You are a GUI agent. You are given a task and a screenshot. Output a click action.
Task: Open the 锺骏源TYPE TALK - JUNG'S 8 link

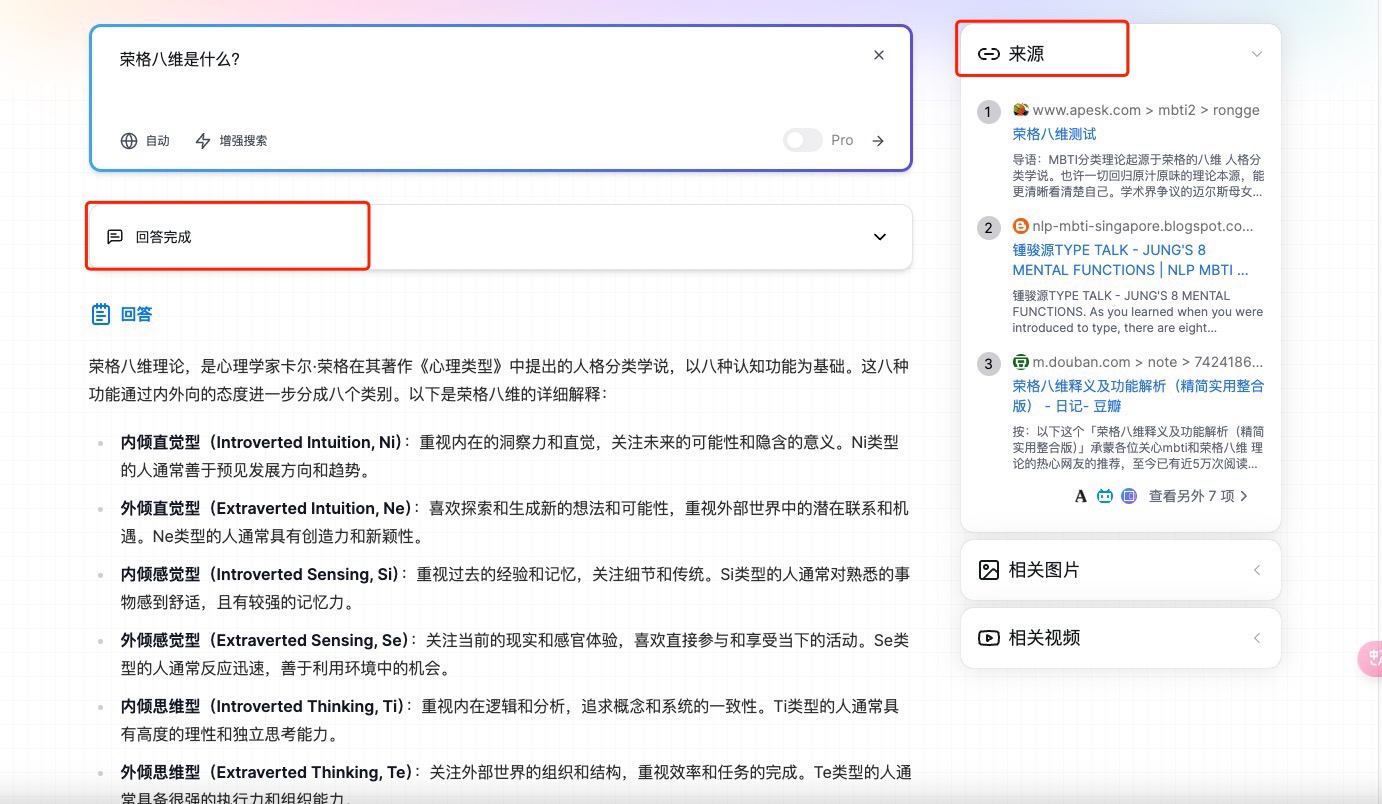click(x=1130, y=260)
